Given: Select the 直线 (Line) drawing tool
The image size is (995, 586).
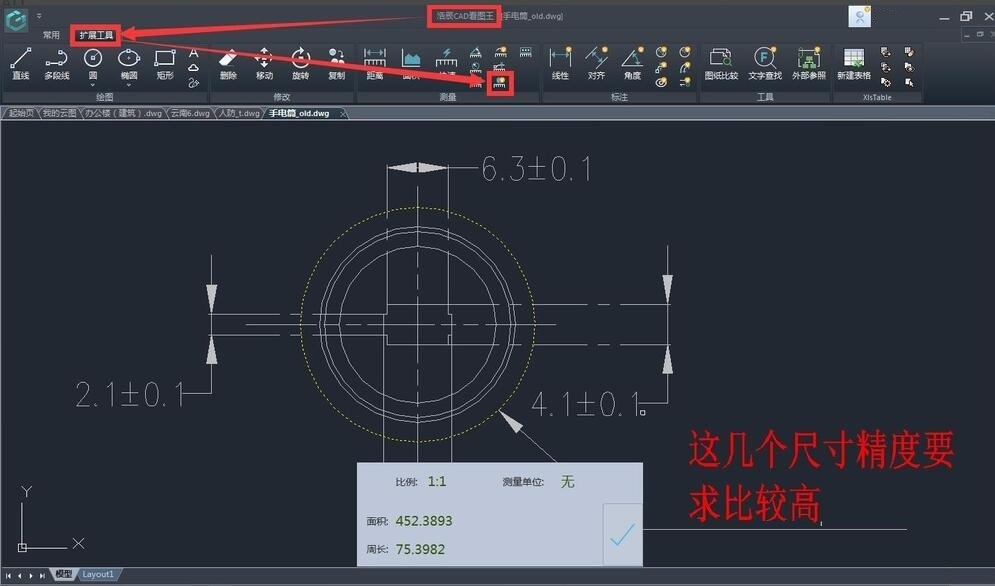Looking at the screenshot, I should click(20, 62).
